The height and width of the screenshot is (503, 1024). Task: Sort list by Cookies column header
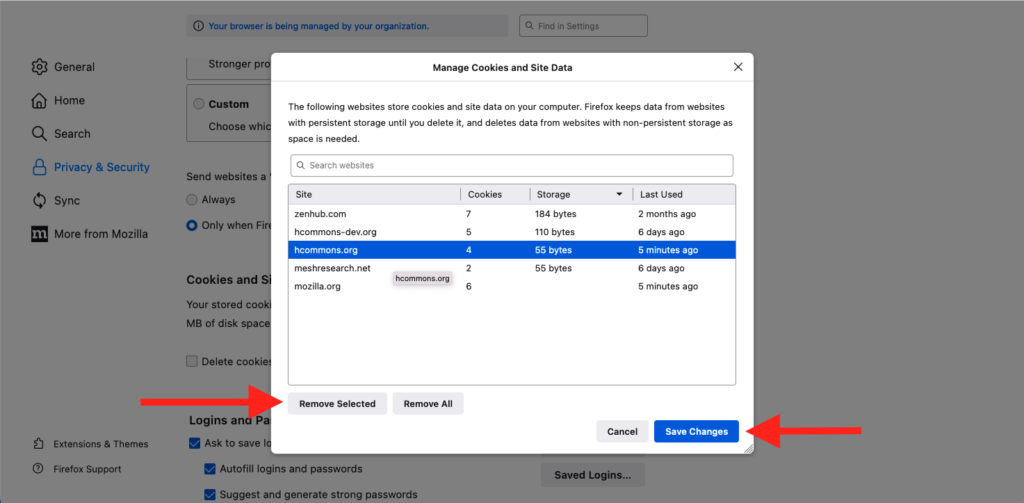click(485, 195)
